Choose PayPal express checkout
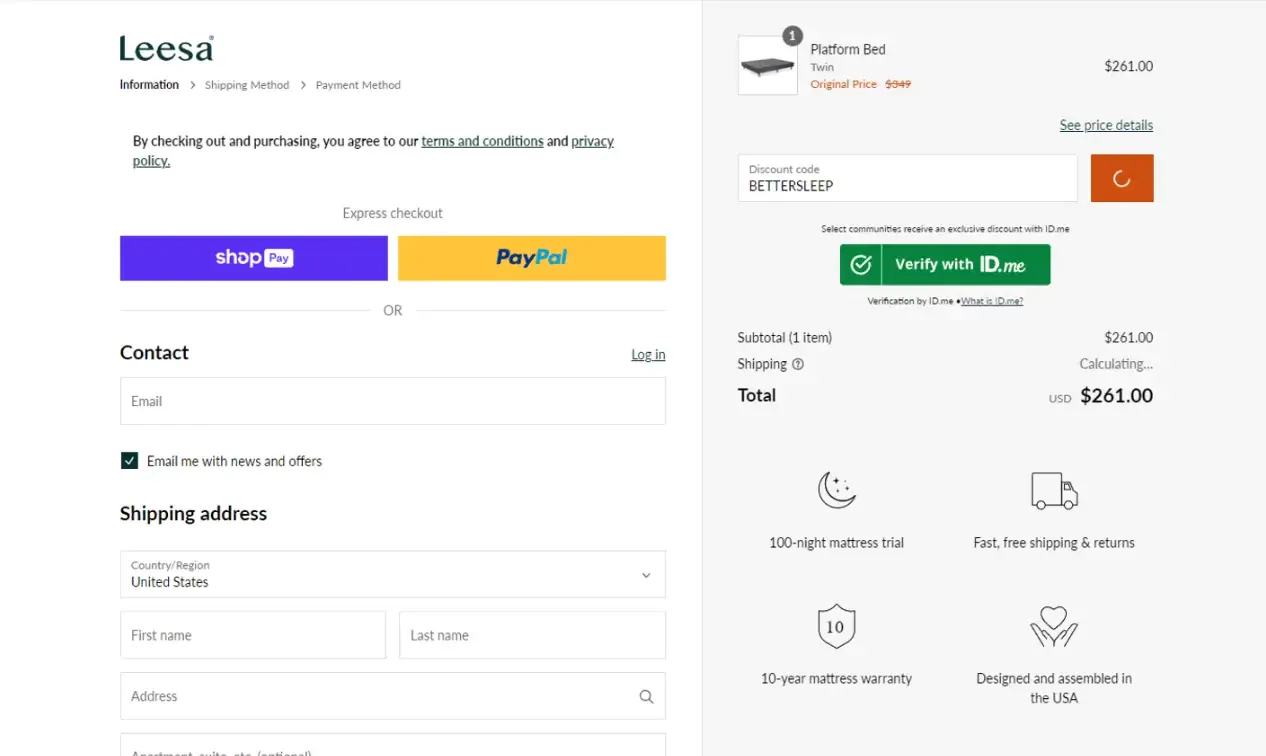Screen dimensions: 1266x756 pyautogui.click(x=532, y=258)
